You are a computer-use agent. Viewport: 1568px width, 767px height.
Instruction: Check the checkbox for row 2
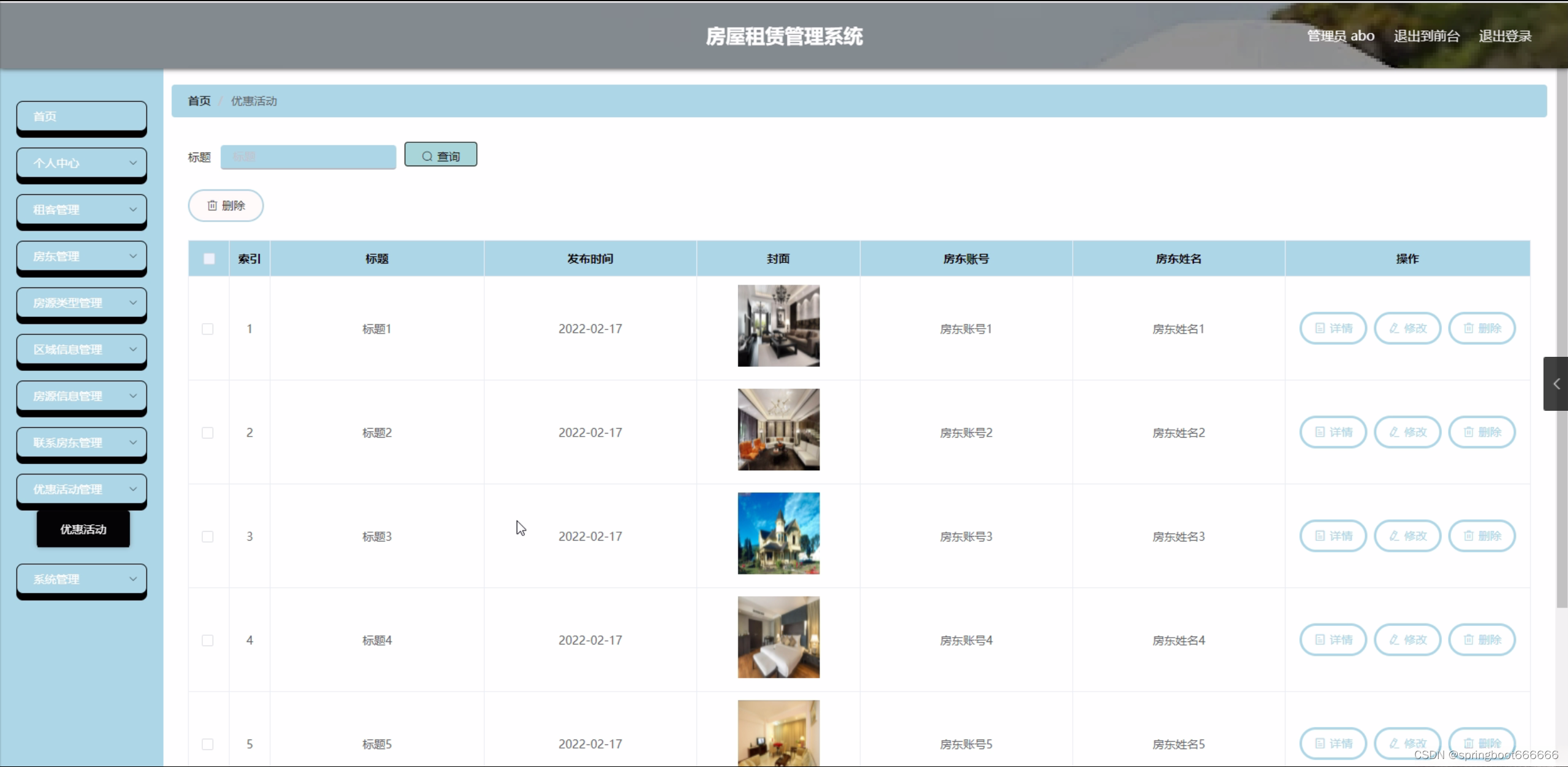coord(208,433)
